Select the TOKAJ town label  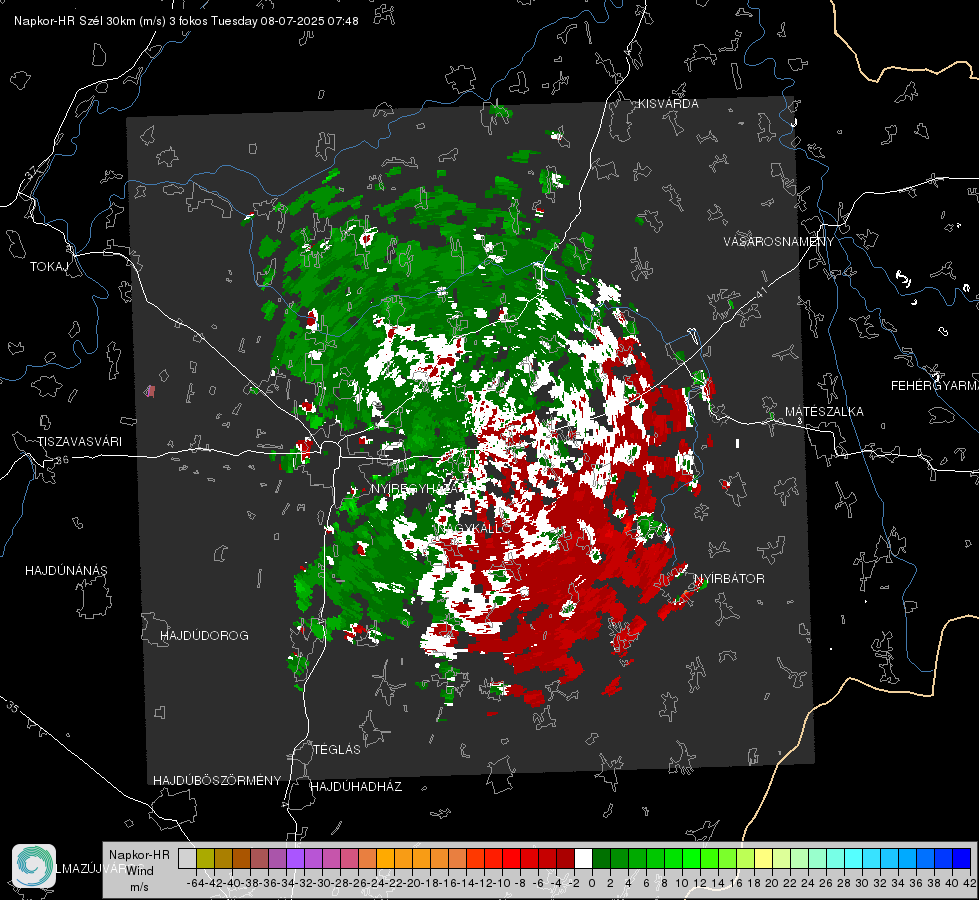pos(49,267)
